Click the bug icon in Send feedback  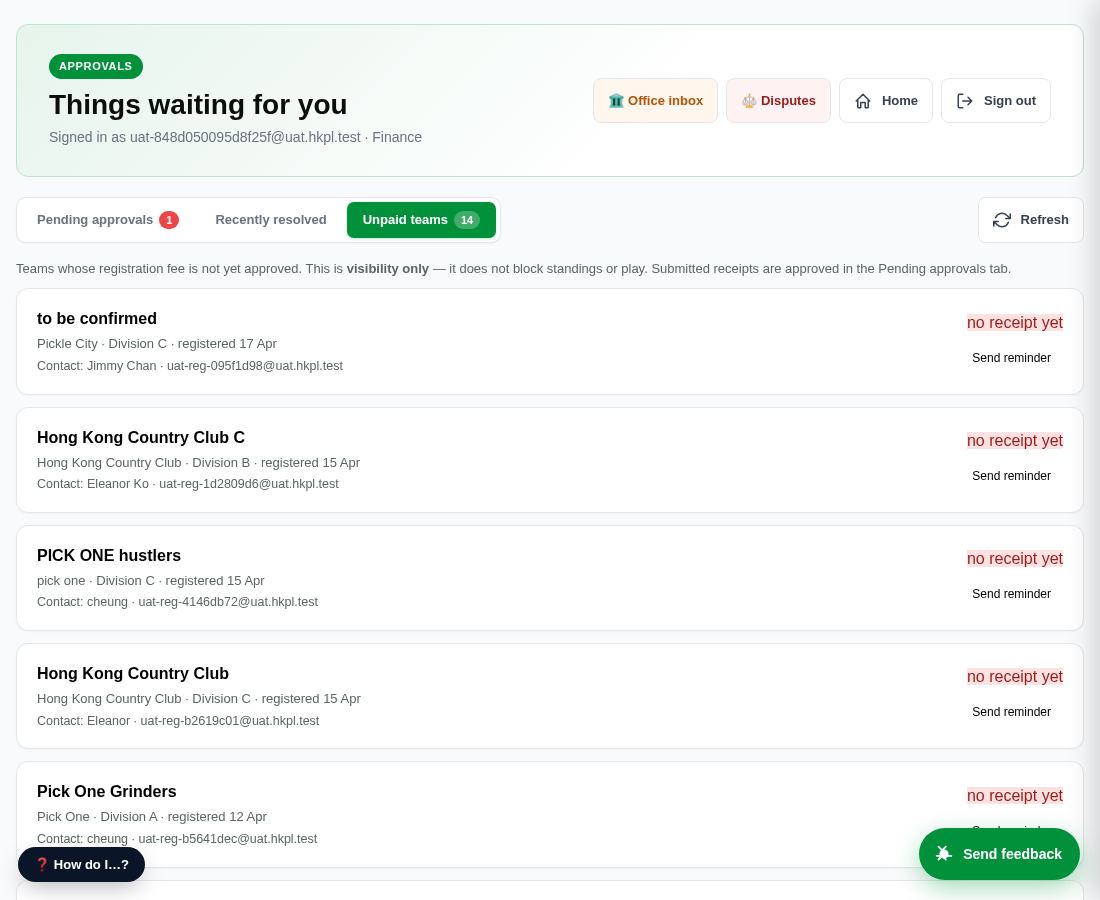[944, 854]
